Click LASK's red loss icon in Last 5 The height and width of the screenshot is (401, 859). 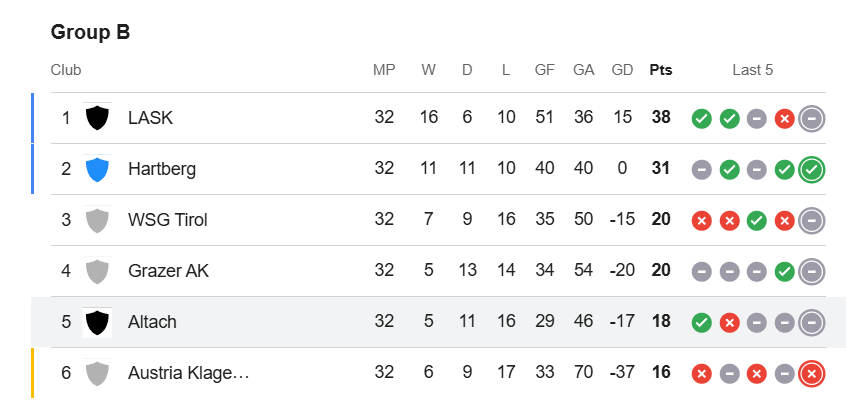coord(784,118)
